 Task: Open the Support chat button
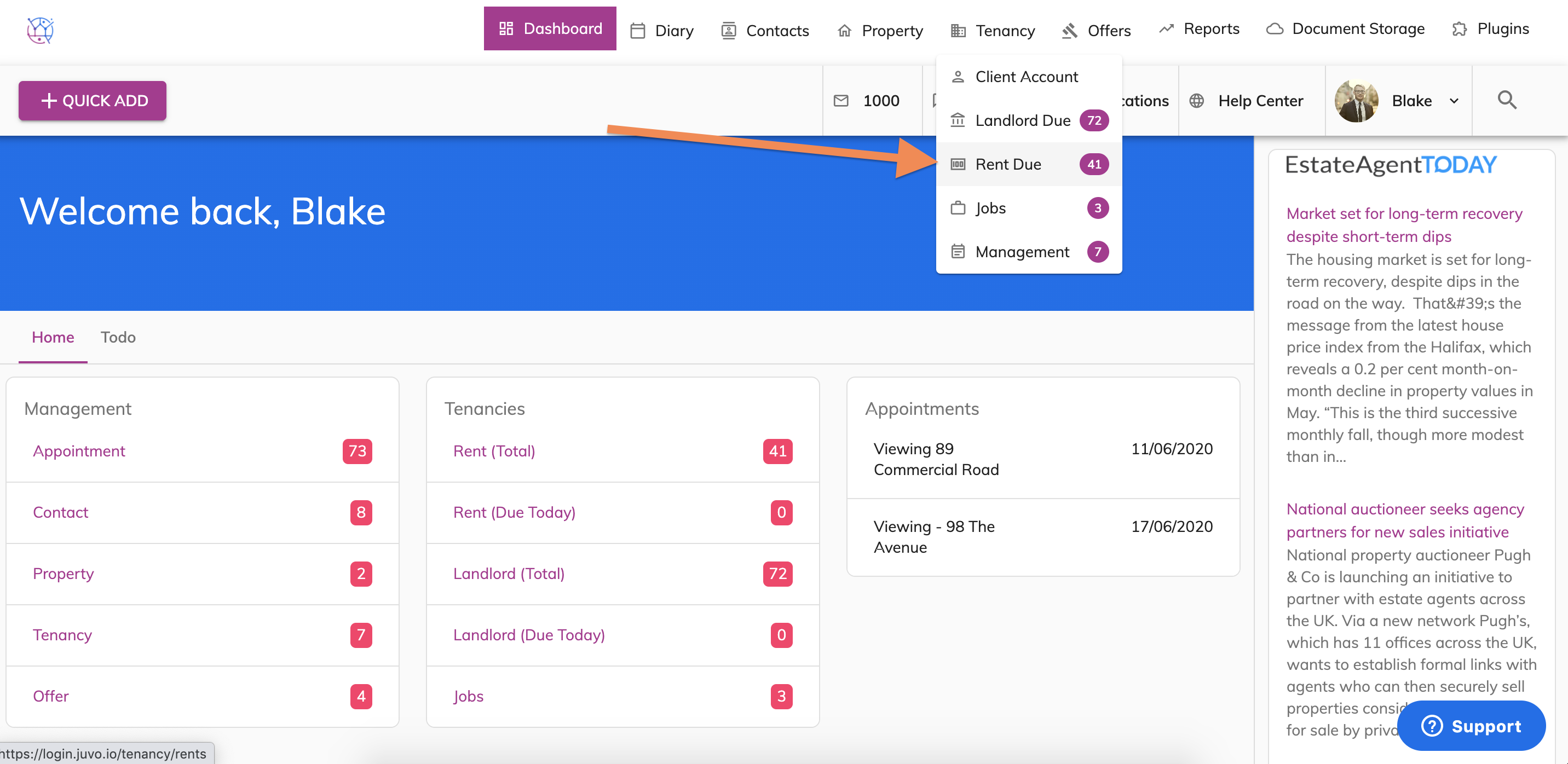point(1471,726)
